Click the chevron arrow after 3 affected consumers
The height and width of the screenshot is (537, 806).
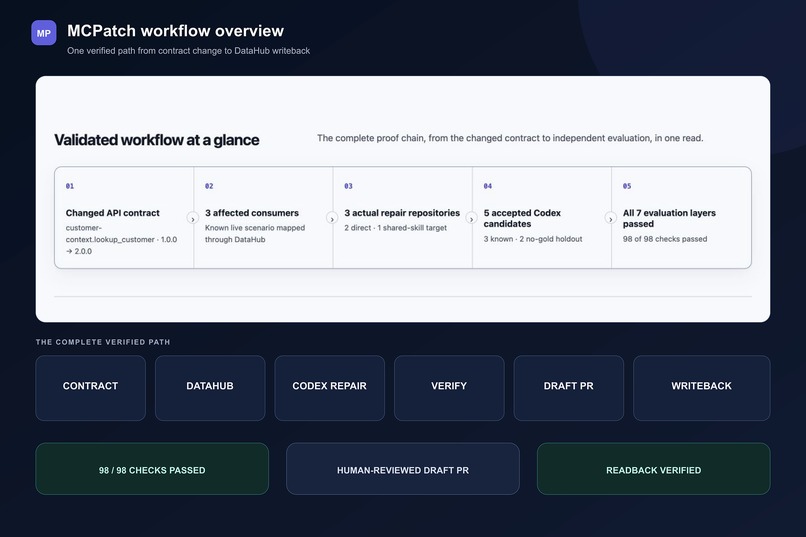[x=332, y=218]
